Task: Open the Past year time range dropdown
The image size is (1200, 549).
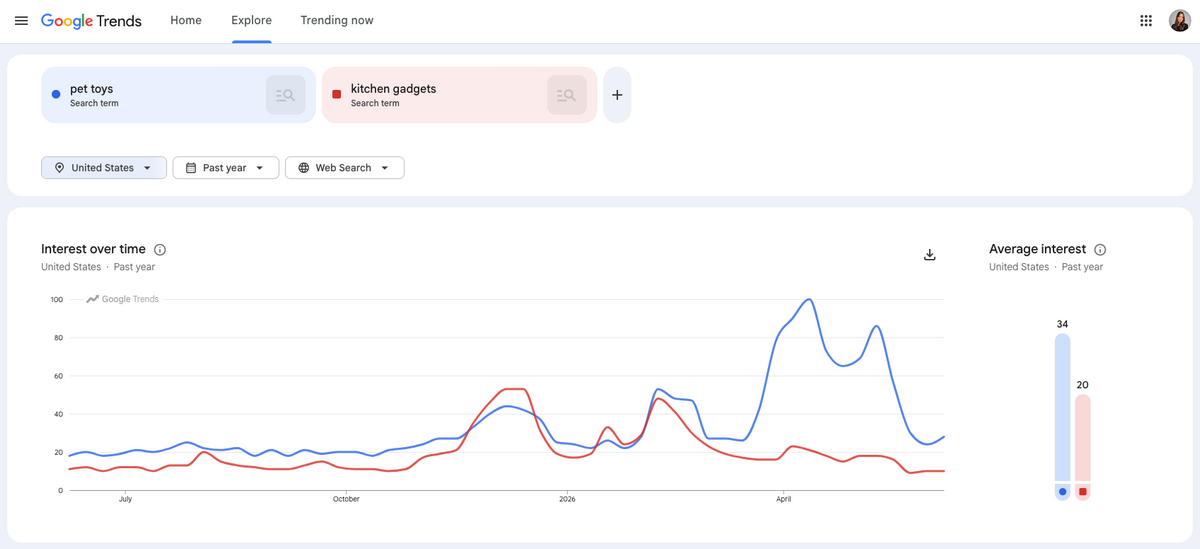Action: click(225, 168)
